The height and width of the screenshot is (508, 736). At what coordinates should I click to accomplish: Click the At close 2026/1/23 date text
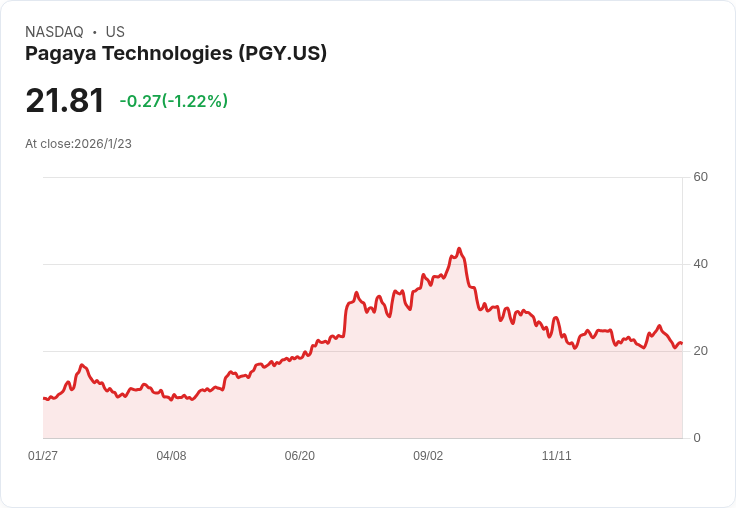[78, 144]
